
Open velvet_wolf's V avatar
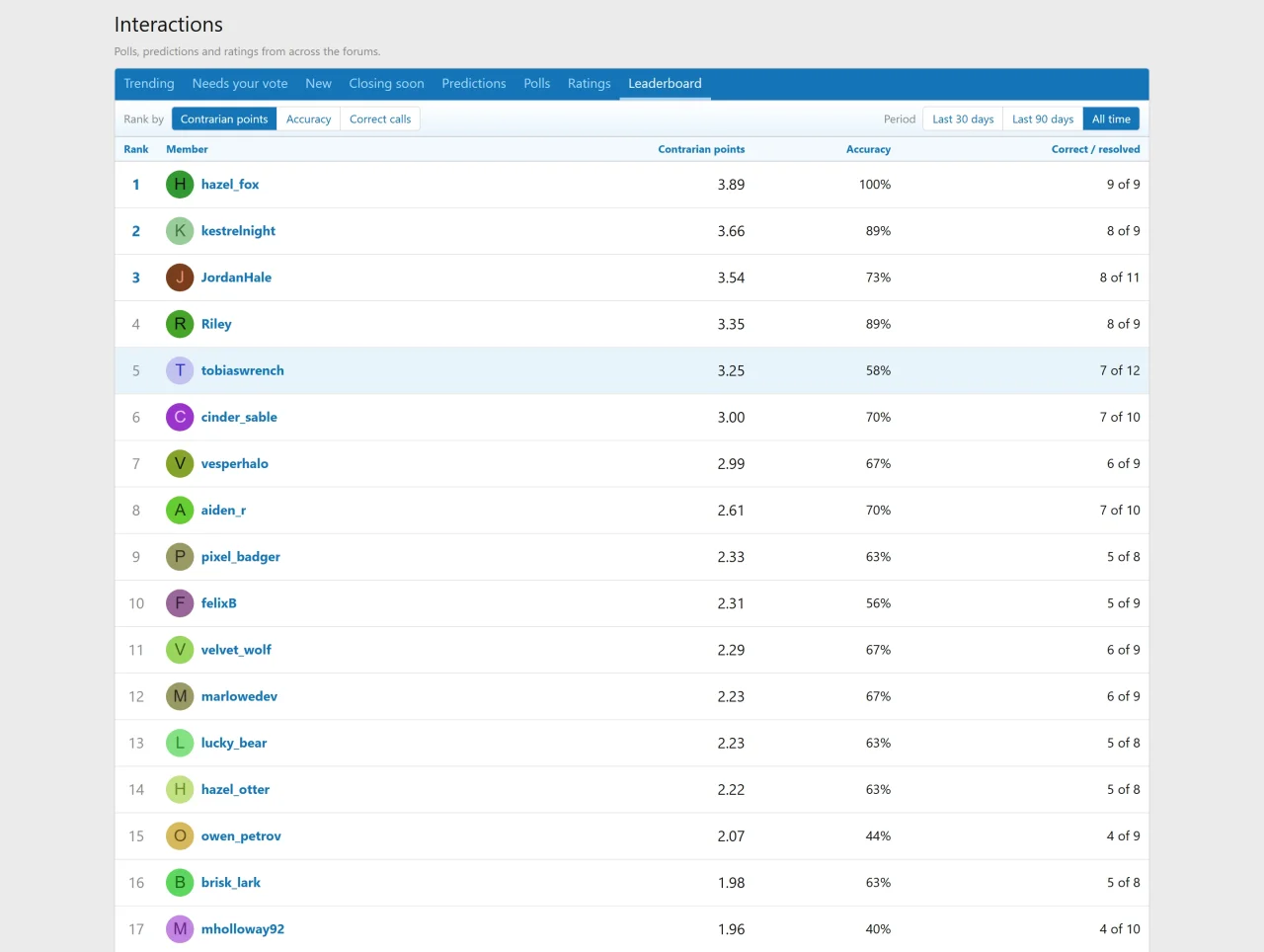180,649
